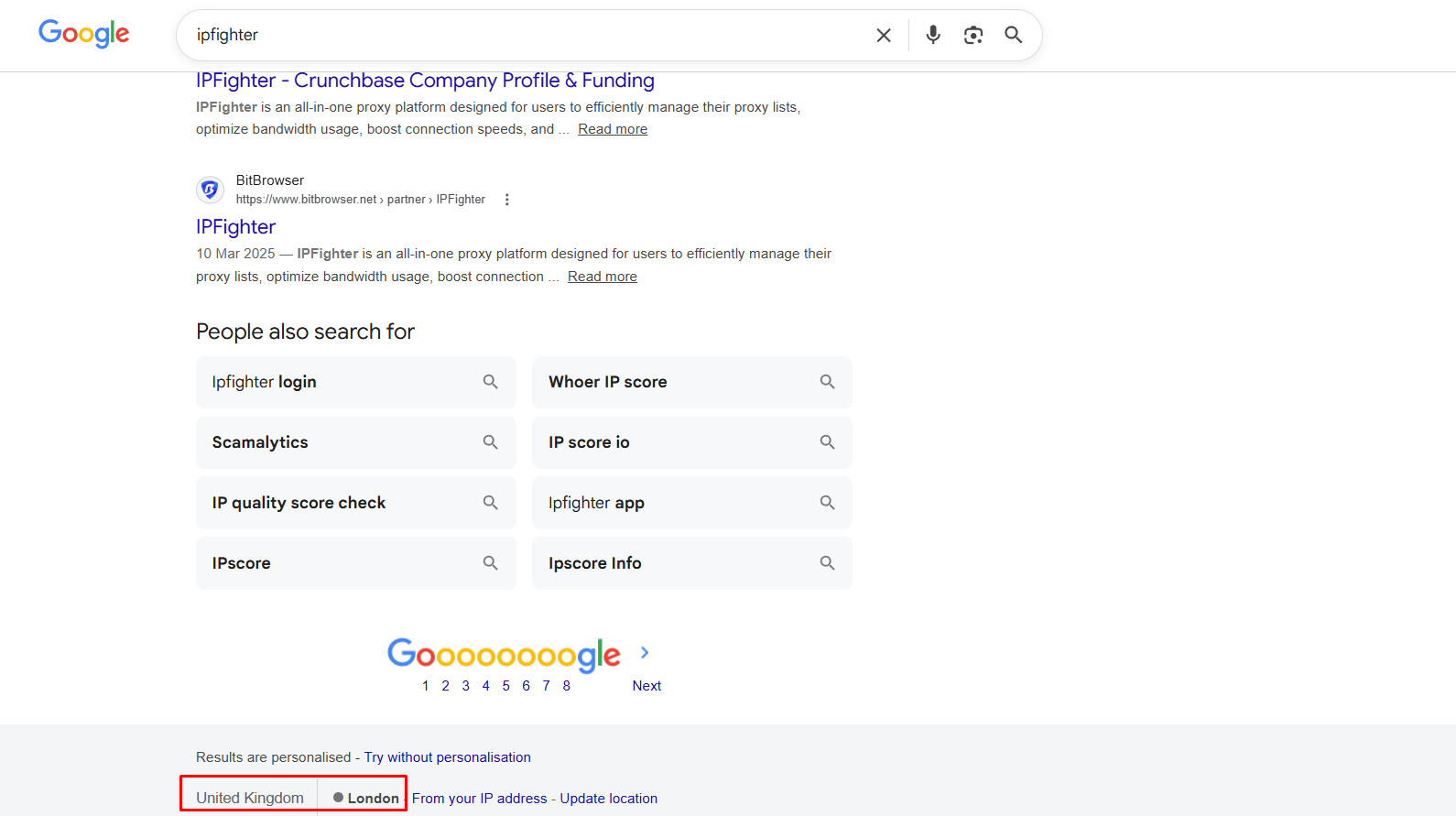
Task: Click the United Kingdom footer text
Action: [x=250, y=799]
